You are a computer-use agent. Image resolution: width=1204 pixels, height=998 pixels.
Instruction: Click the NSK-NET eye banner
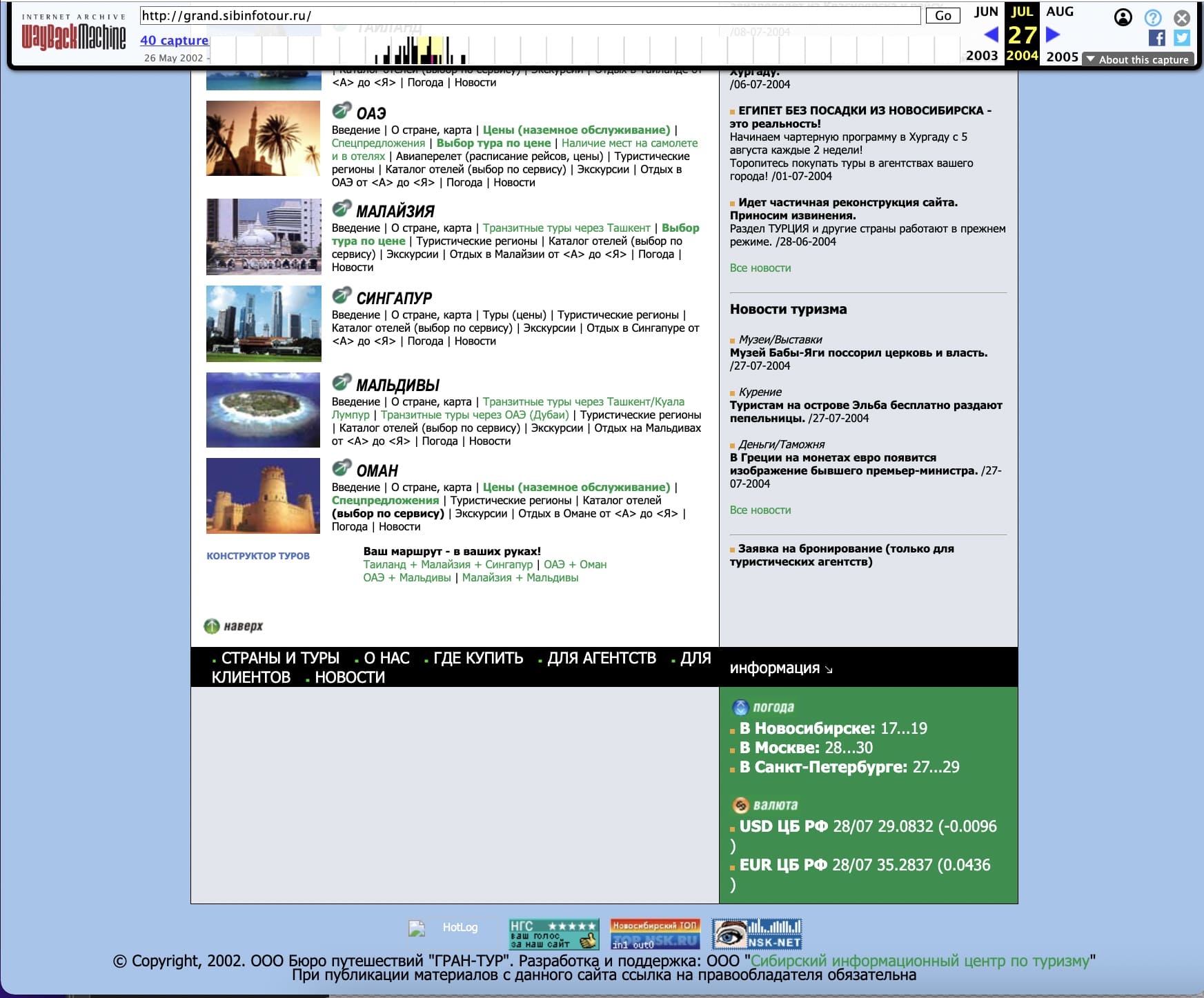click(x=757, y=935)
